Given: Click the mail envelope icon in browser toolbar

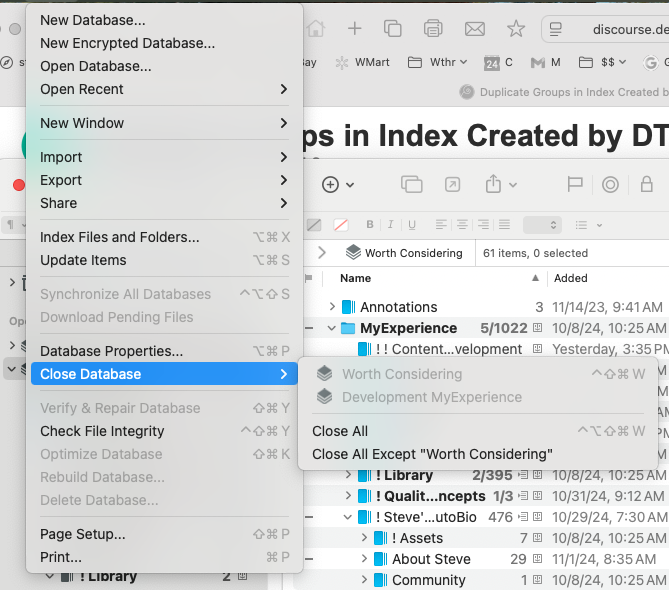Looking at the screenshot, I should 475,28.
